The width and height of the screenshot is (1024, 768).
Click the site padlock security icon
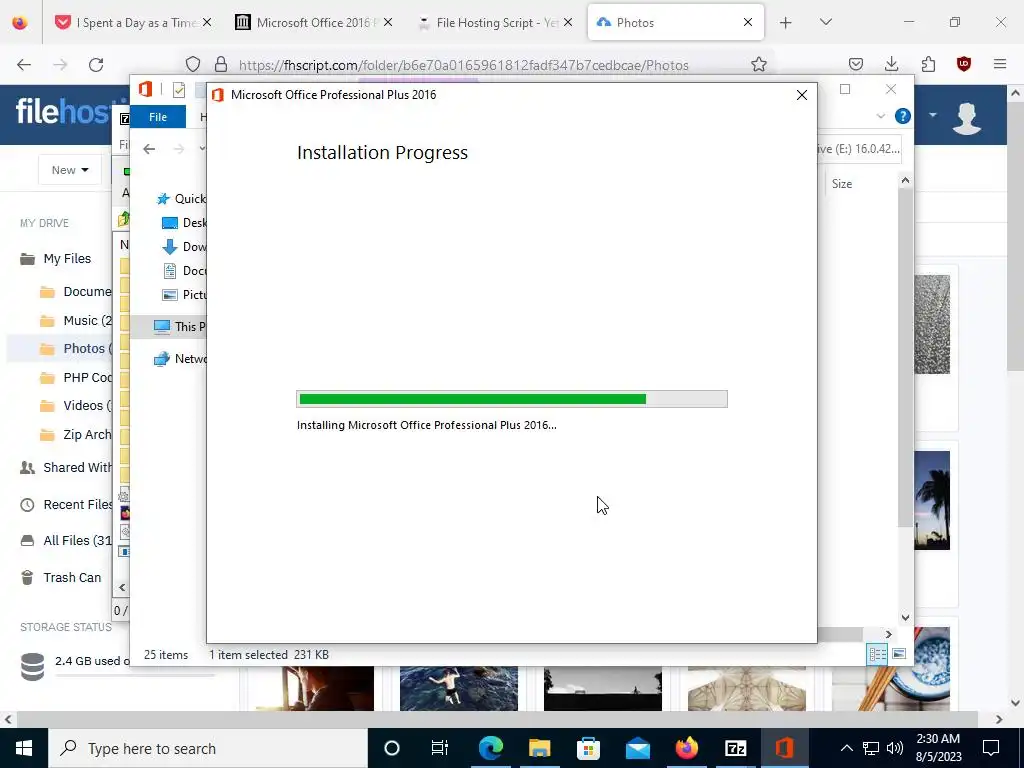click(221, 65)
